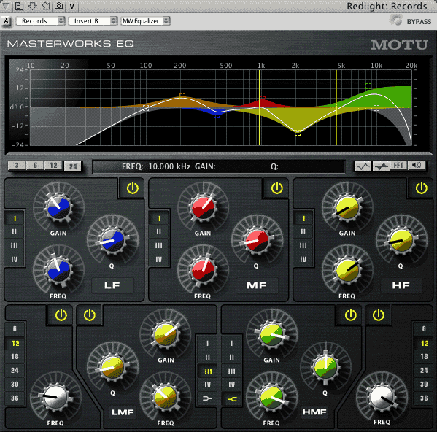Click the LMF GAIN knob
This screenshot has height=432, width=437.
165,335
